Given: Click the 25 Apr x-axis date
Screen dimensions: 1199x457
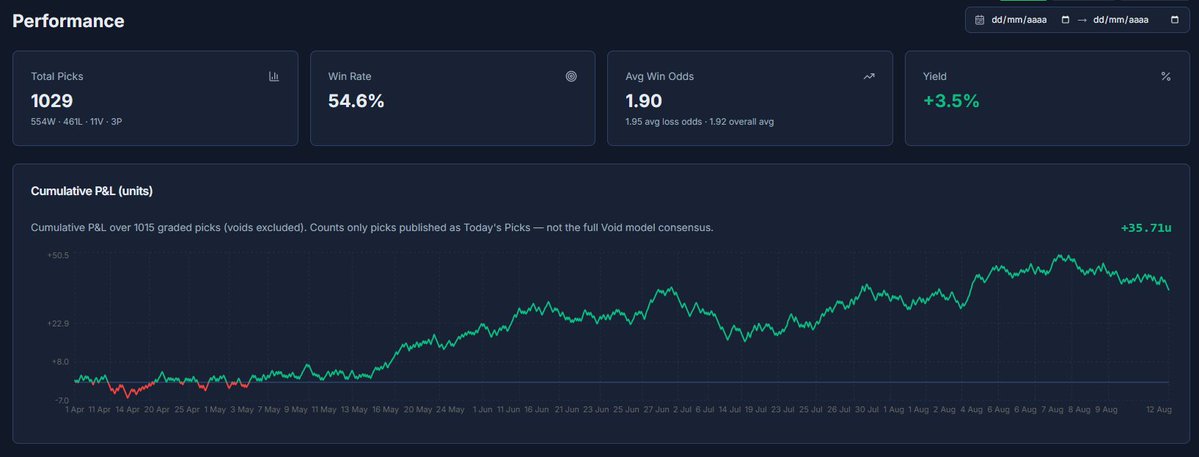Looking at the screenshot, I should click(187, 410).
